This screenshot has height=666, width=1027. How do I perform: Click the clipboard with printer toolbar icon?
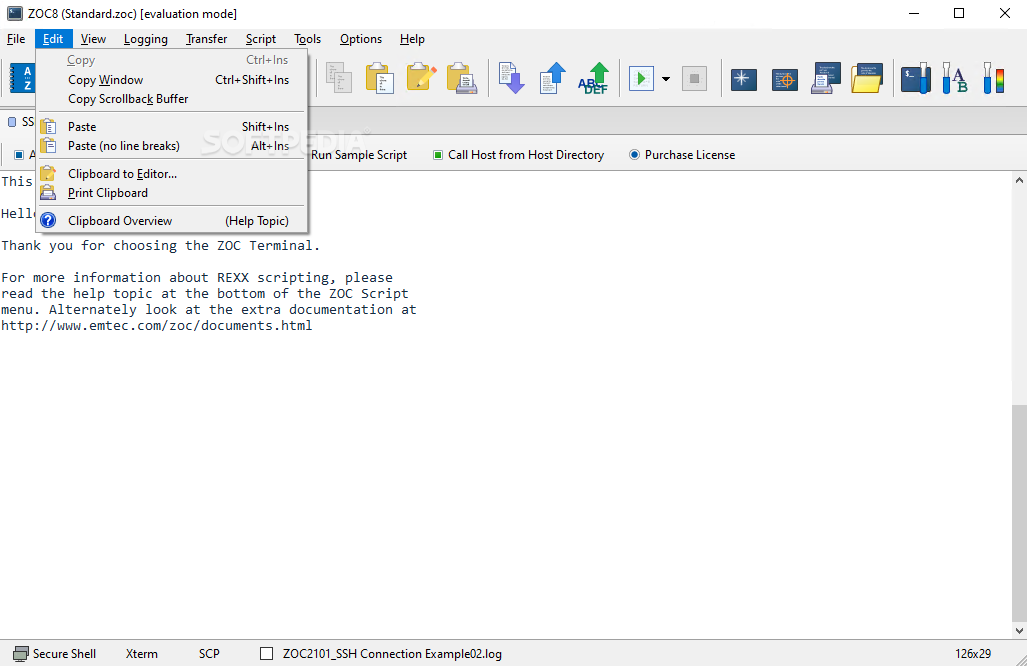pos(462,79)
